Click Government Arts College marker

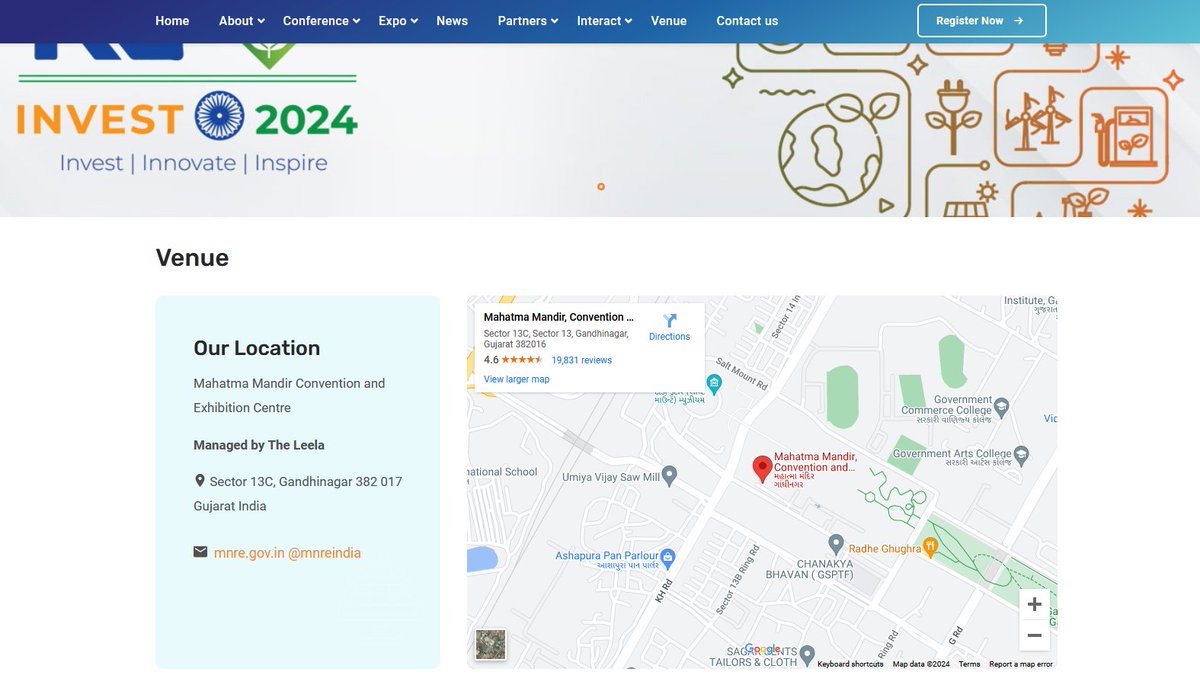(x=1021, y=454)
